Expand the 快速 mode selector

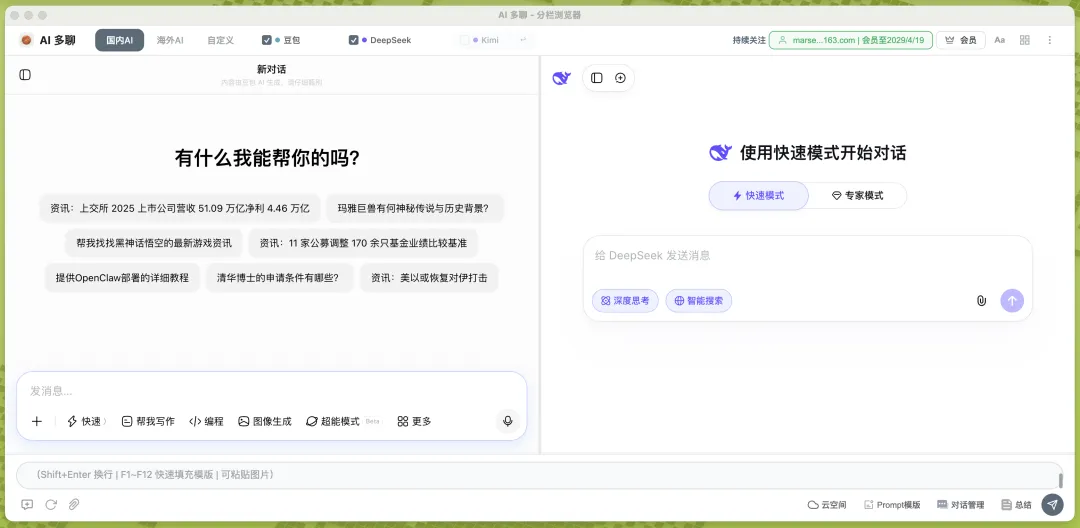[86, 421]
